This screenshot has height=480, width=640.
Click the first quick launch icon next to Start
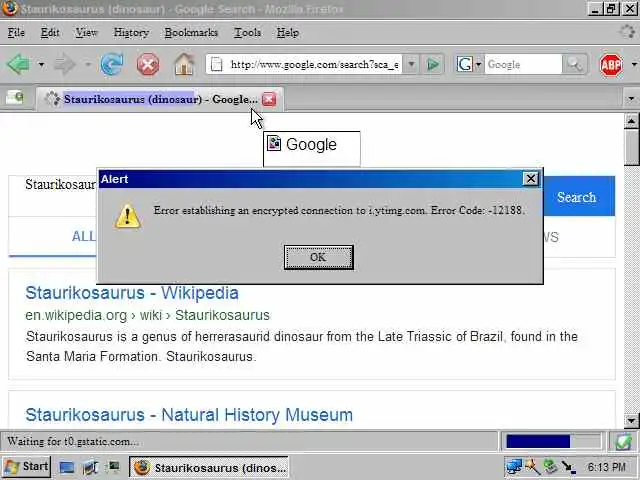click(67, 467)
